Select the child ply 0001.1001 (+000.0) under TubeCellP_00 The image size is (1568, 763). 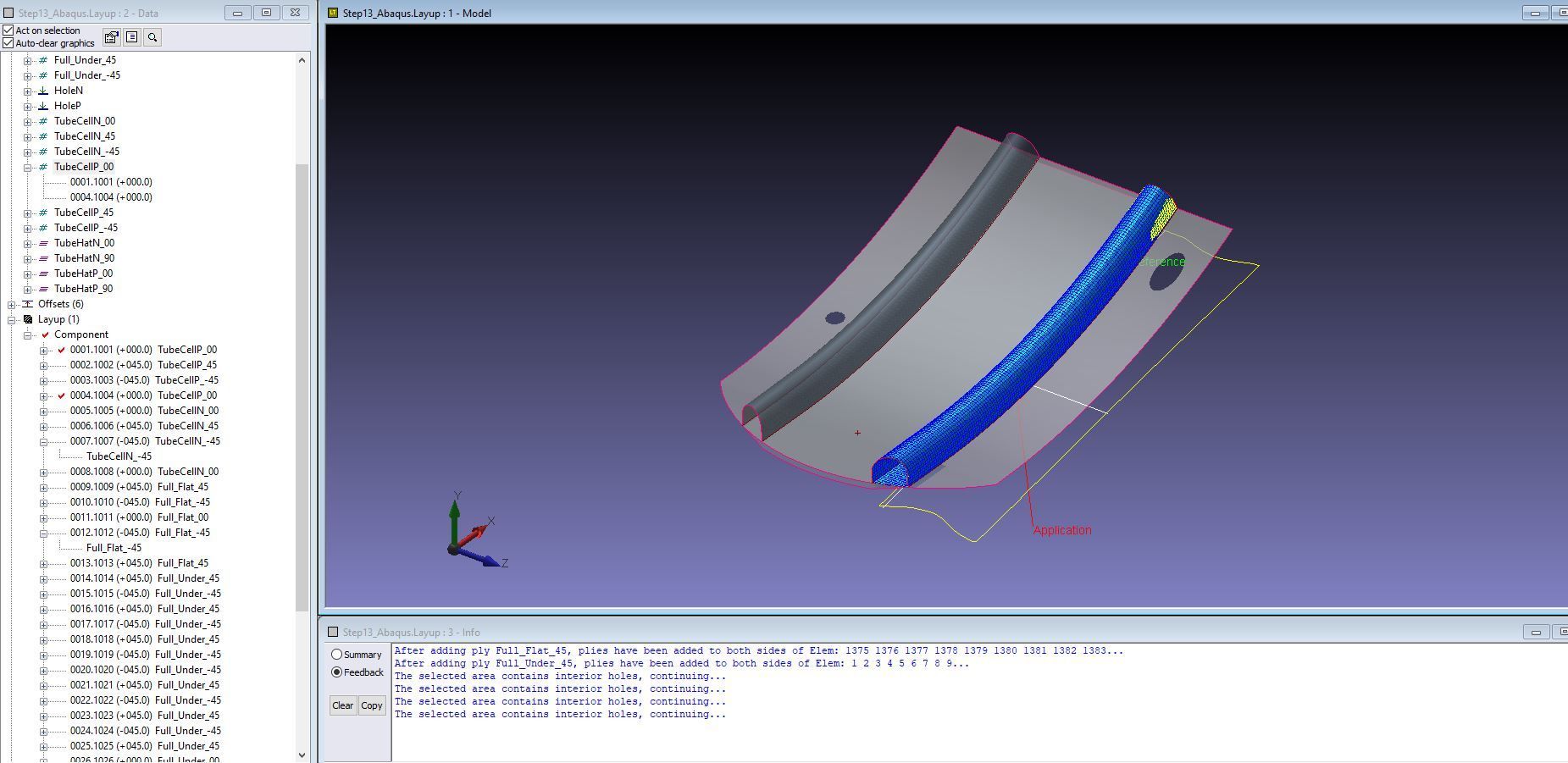(111, 182)
